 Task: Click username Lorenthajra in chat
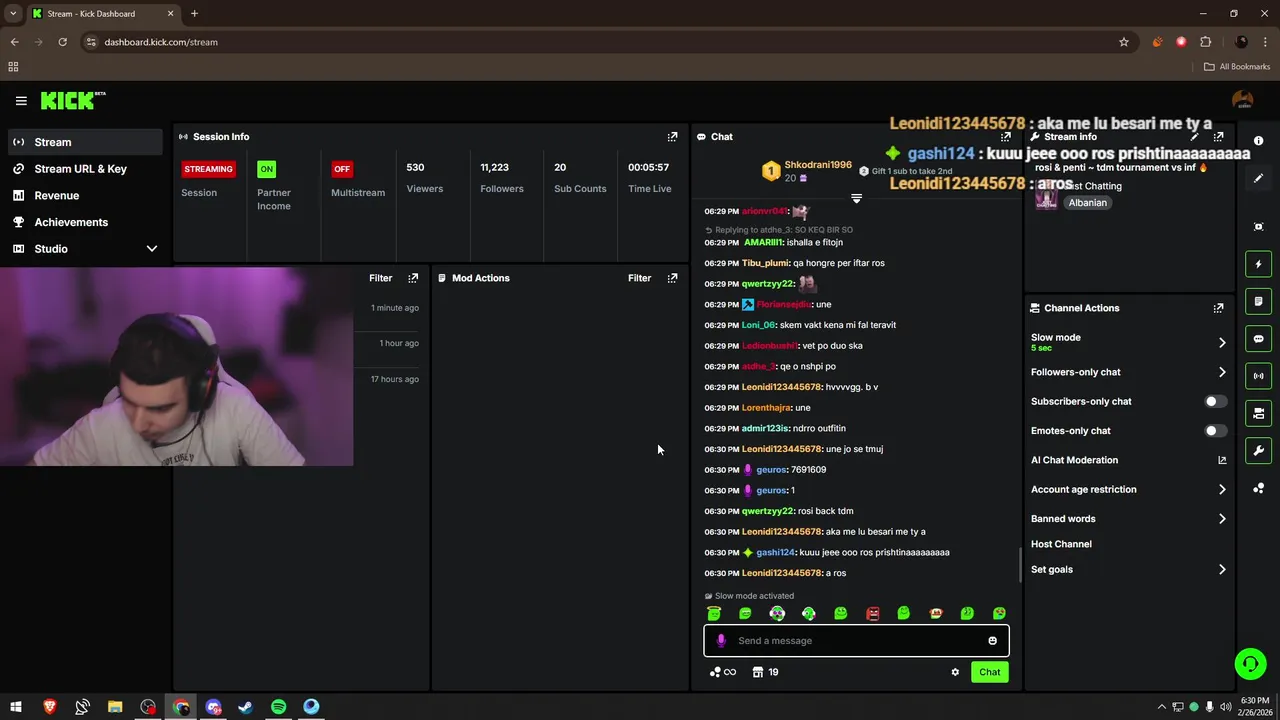coord(766,408)
